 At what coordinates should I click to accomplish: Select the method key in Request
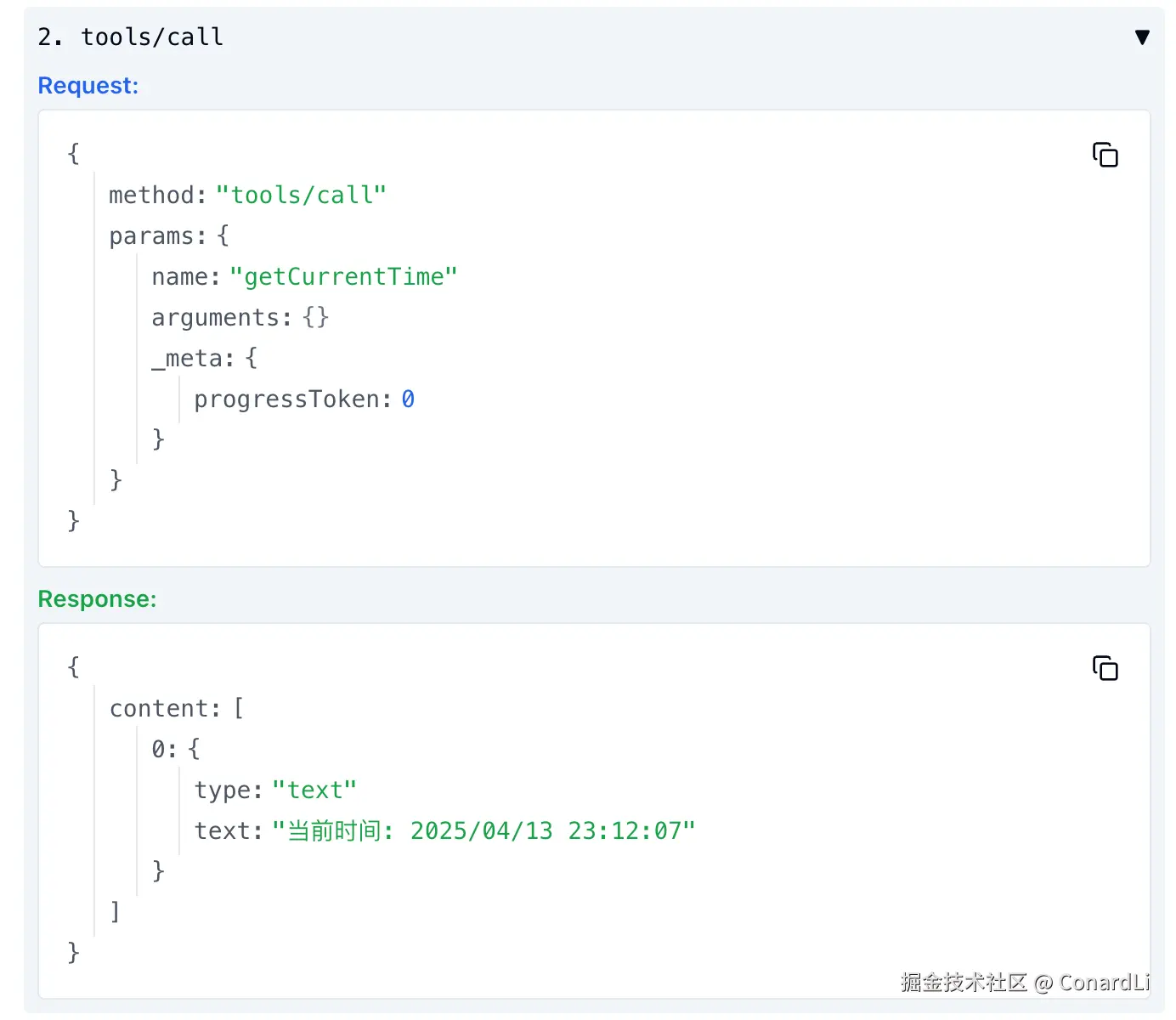[151, 195]
